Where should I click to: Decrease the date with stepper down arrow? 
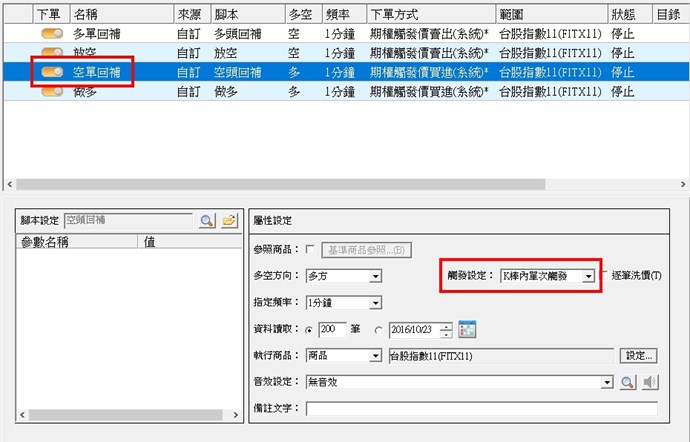(446, 334)
